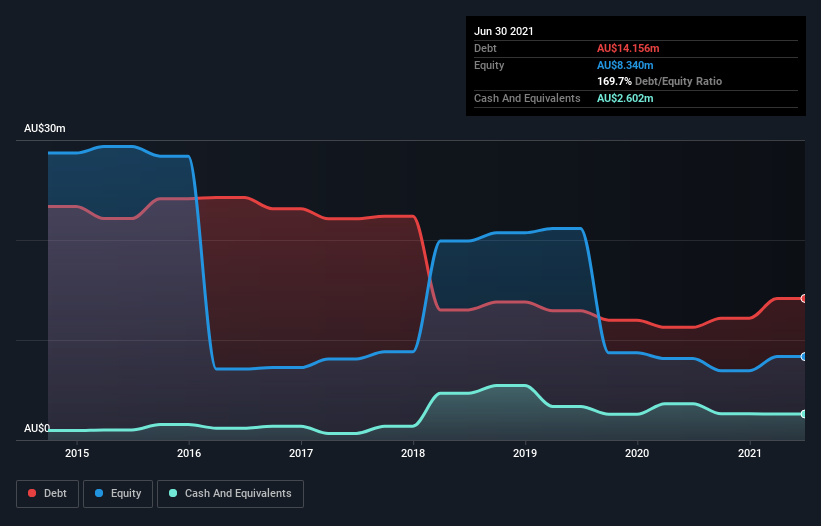Click the red Debt legend dot
The width and height of the screenshot is (821, 526).
[32, 493]
